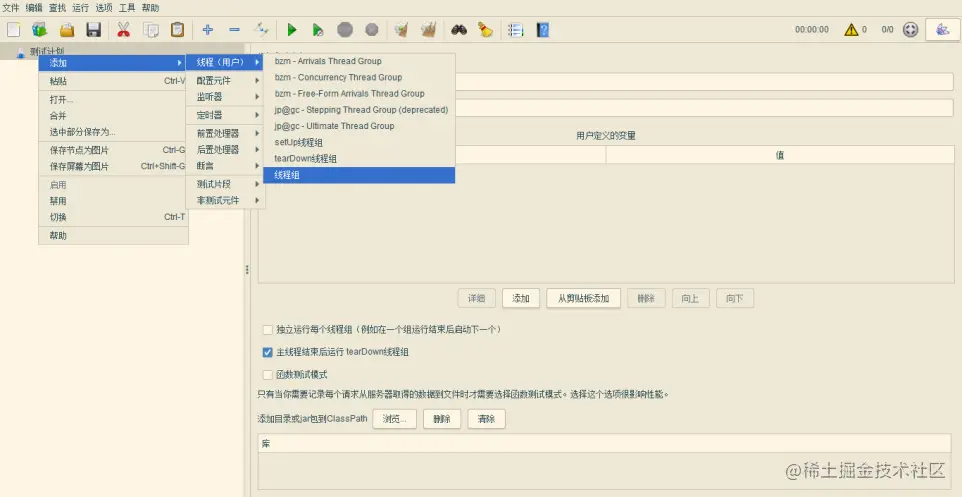Choose 粘贴 from context menu
962x497 pixels.
[114, 81]
